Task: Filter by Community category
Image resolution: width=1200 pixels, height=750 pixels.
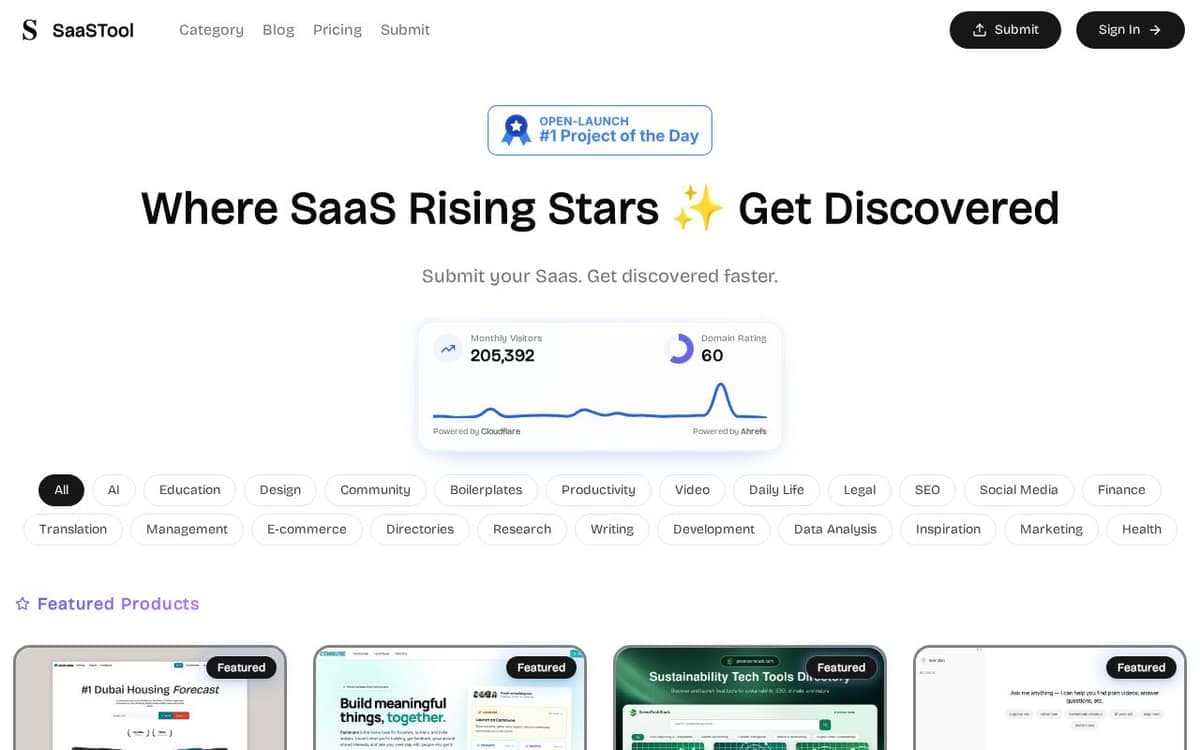Action: [375, 490]
